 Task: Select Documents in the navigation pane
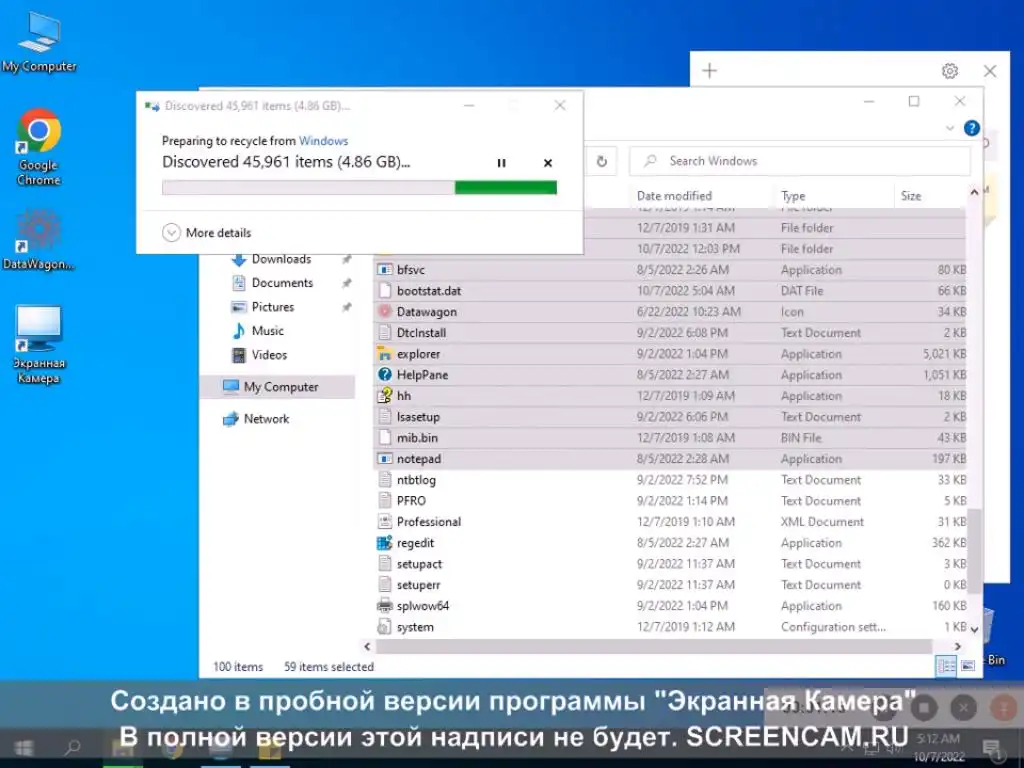282,283
